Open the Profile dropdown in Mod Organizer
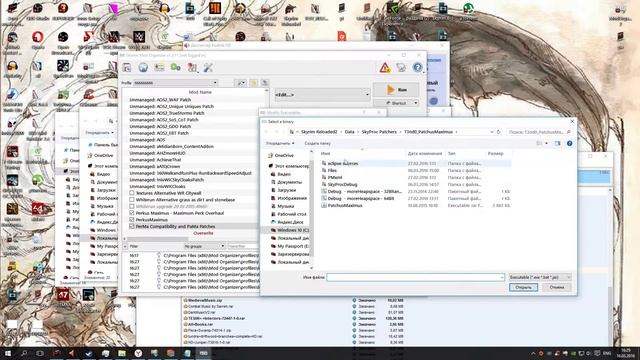Screen dimensions: 640x360 pyautogui.click(x=176, y=83)
